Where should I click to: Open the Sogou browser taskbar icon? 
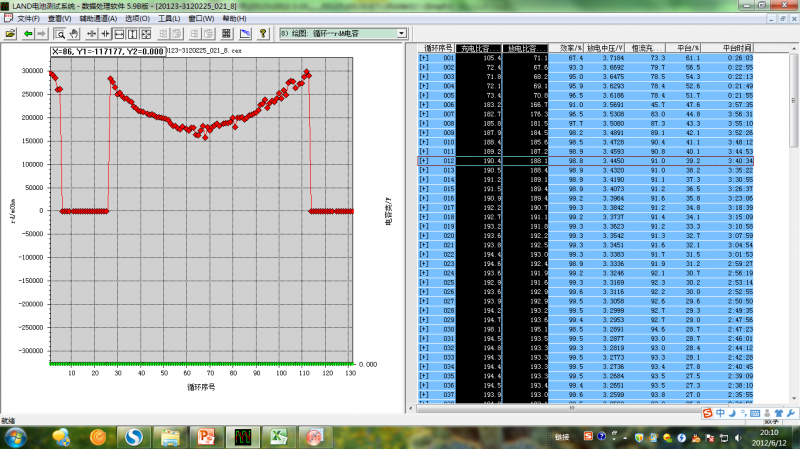[134, 437]
